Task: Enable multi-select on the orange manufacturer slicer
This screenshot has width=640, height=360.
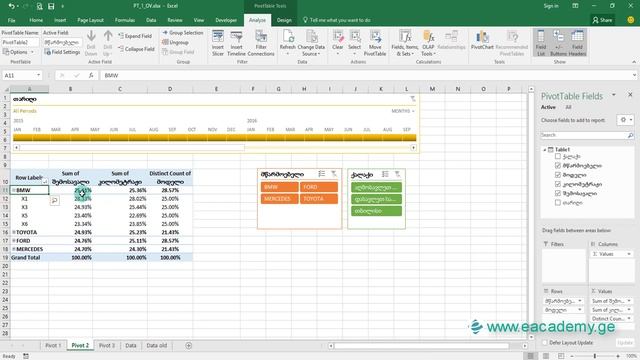Action: tap(322, 174)
